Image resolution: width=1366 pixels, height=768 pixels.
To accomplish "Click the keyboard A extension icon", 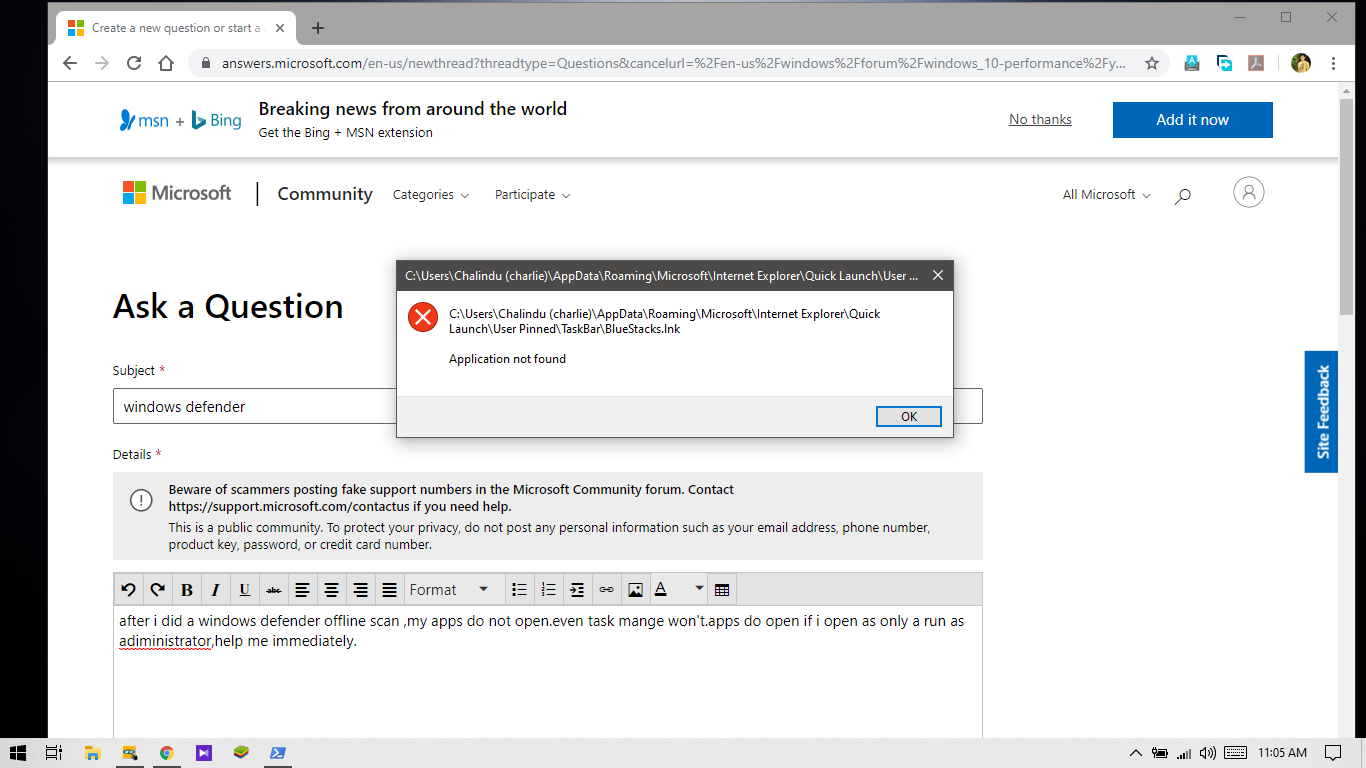I will pos(1191,63).
